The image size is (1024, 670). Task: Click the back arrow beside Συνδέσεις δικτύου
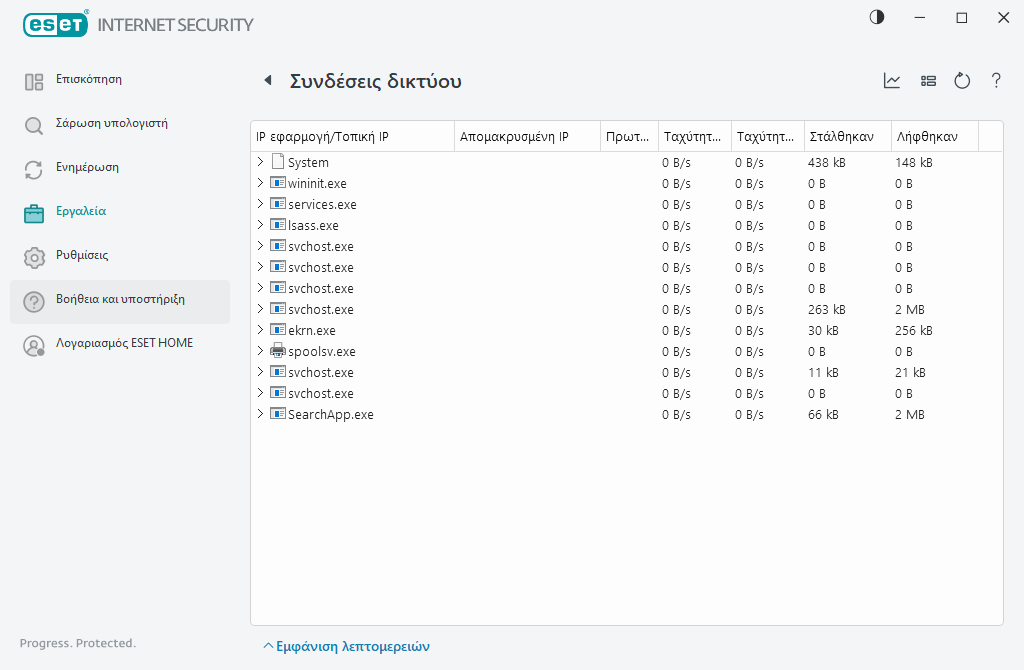[x=267, y=81]
